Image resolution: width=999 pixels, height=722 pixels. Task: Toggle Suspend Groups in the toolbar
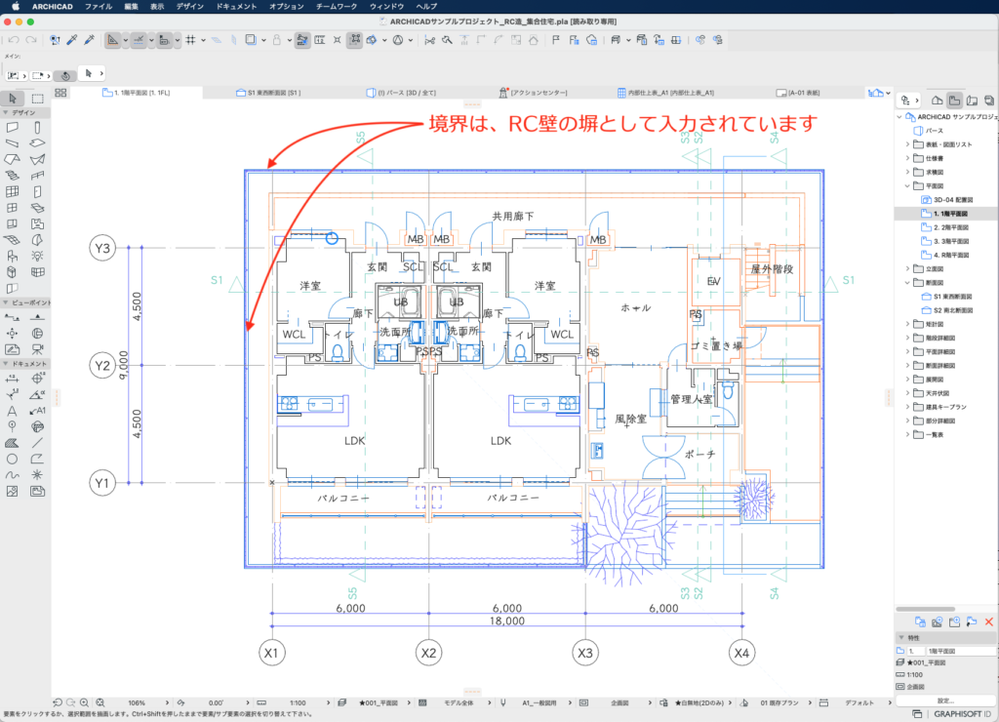355,40
